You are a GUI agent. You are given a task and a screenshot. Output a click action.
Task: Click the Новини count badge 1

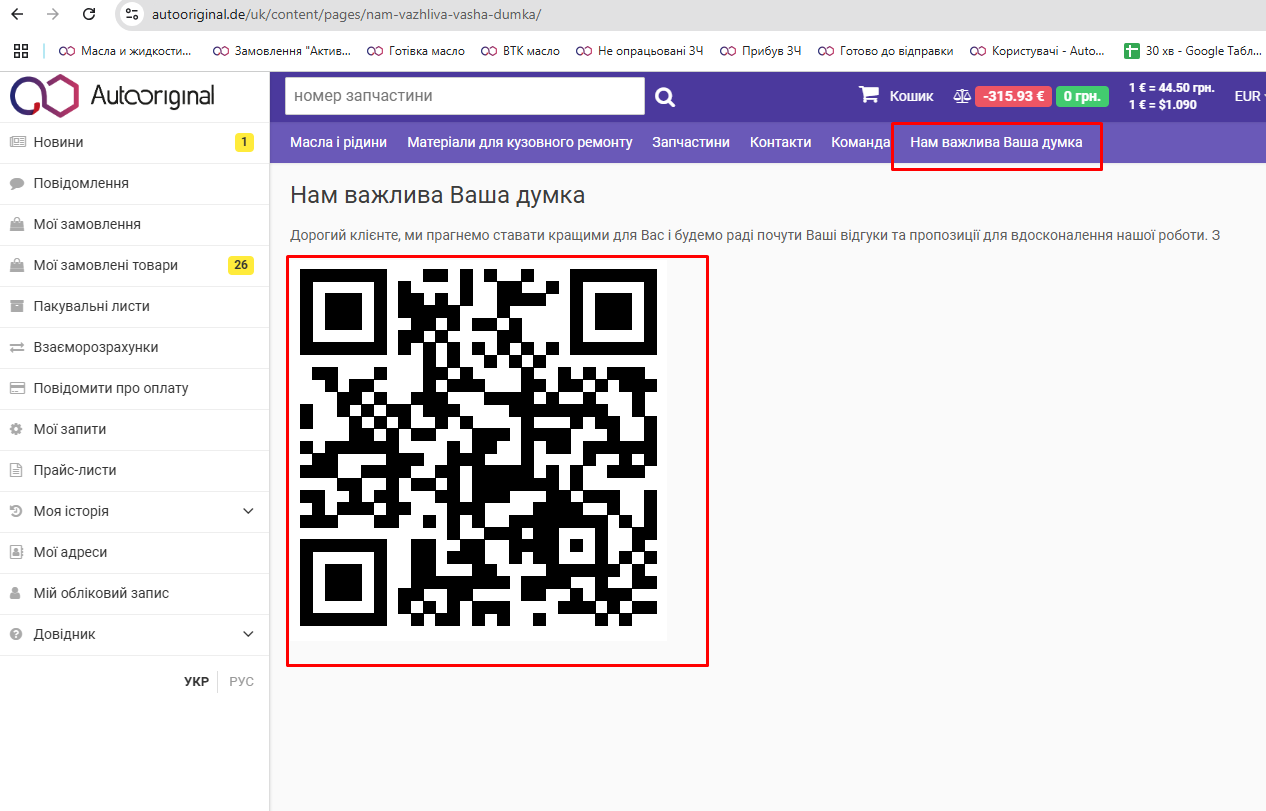tap(244, 142)
